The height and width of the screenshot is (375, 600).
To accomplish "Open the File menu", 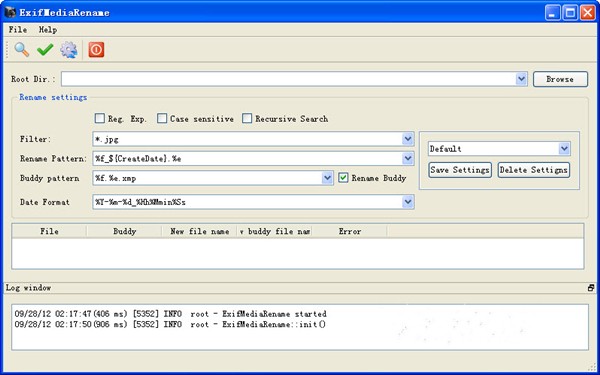I will coord(18,29).
